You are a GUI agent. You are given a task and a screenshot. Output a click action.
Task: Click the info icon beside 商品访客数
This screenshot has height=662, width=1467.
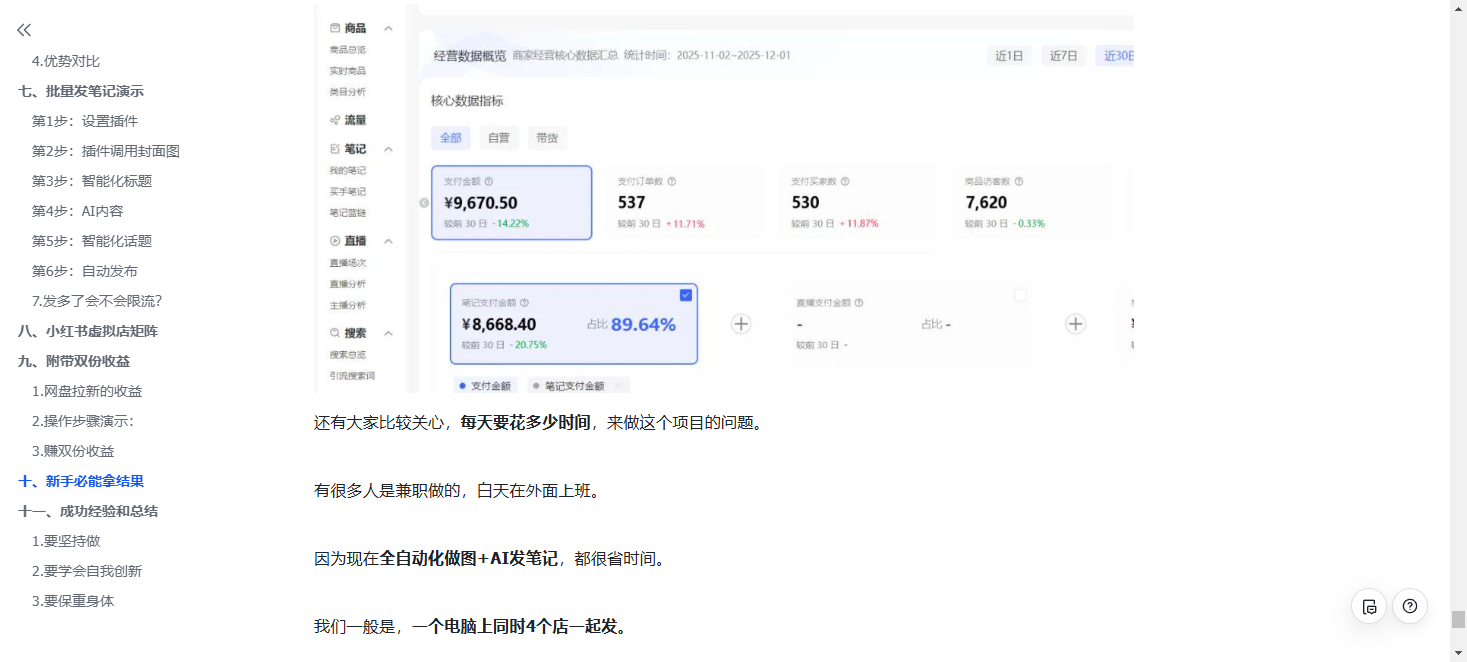1018,182
